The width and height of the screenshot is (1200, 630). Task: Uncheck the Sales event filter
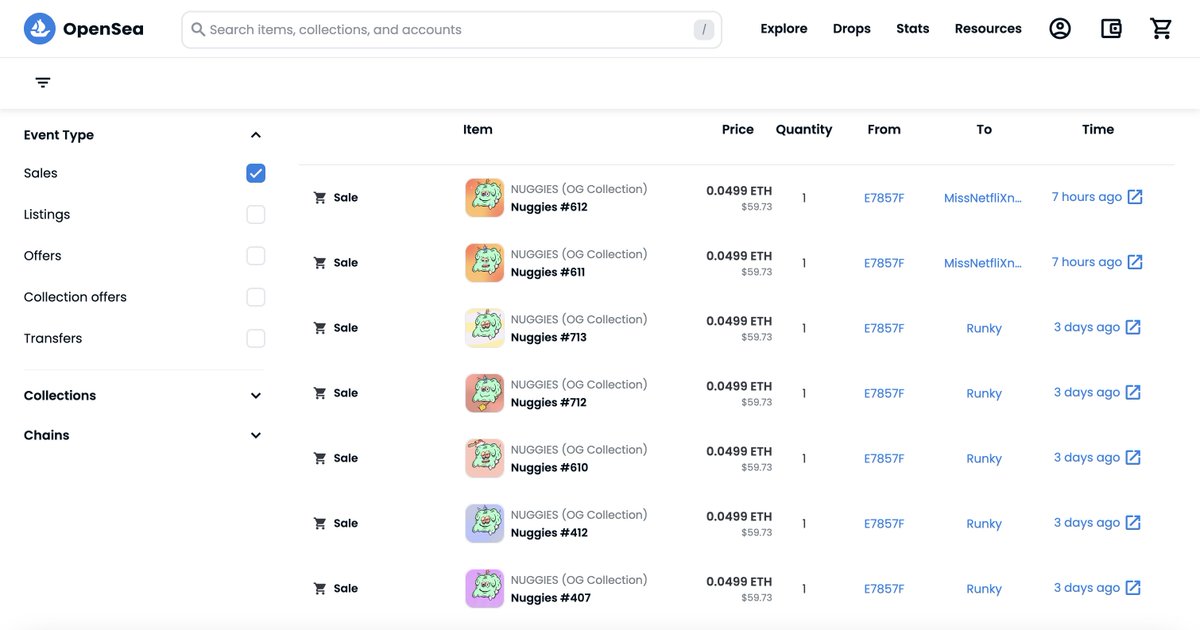click(255, 172)
